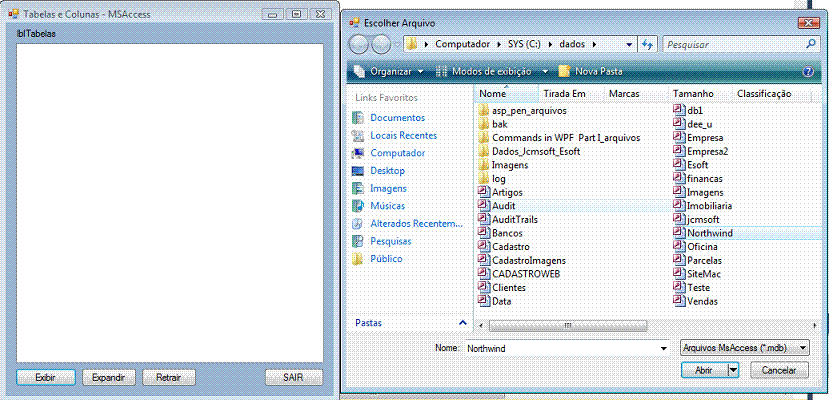Screen dimensions: 829x400
Task: Select the db1 database file icon
Action: [x=679, y=109]
